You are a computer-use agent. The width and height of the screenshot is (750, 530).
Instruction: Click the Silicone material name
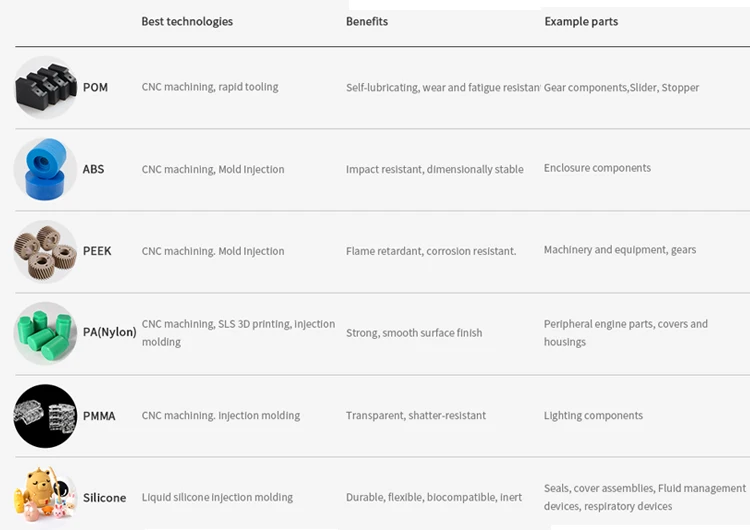click(x=104, y=498)
